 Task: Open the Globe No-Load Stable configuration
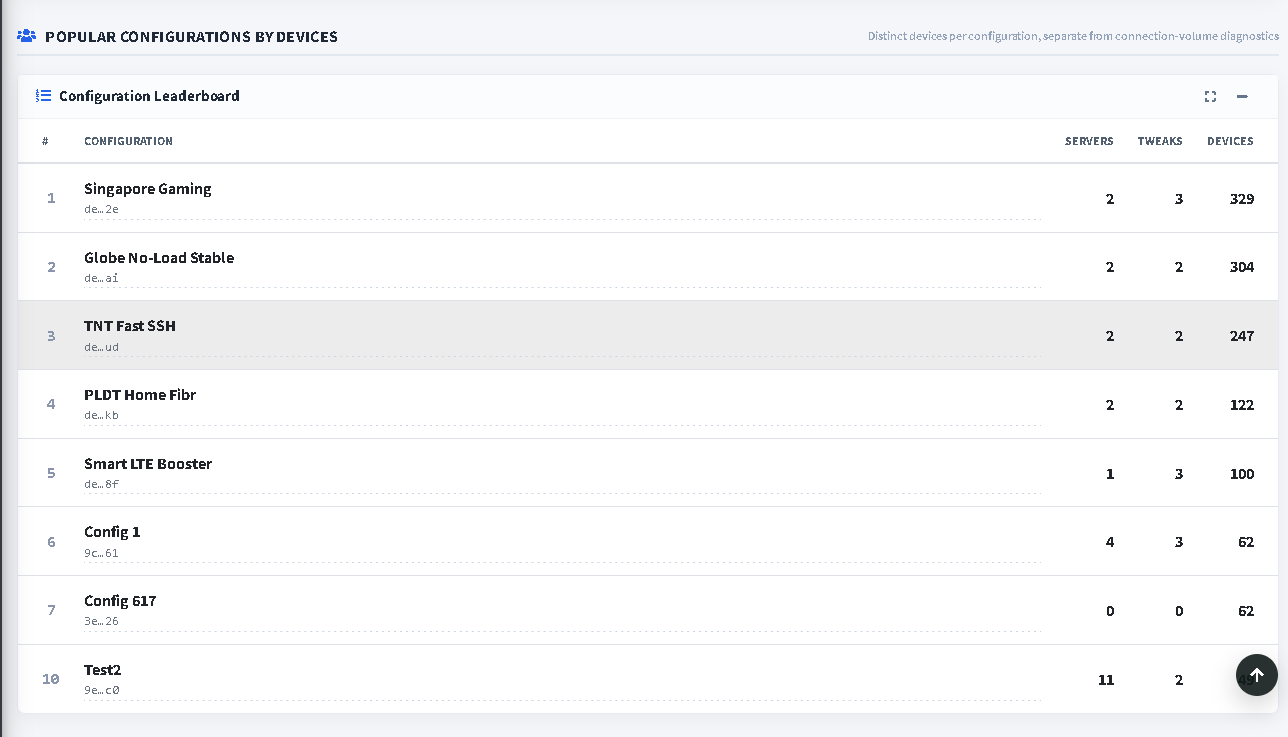159,258
